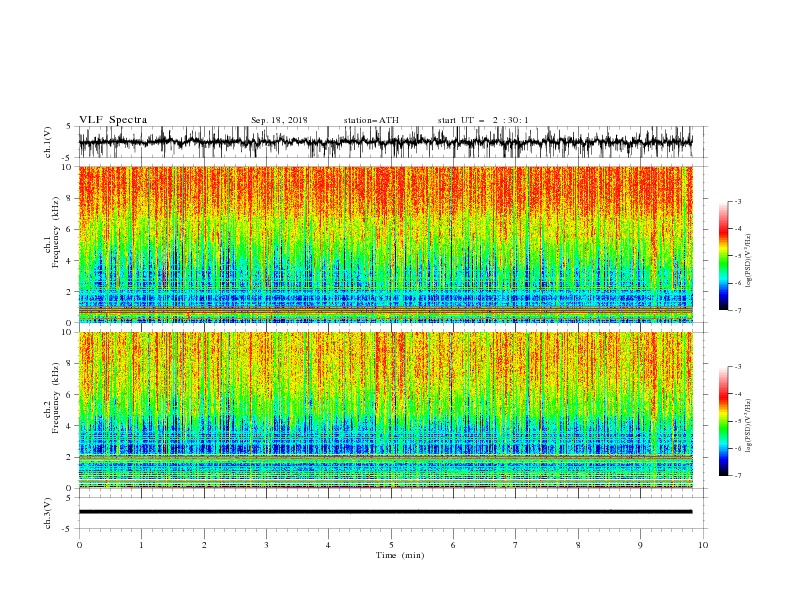Click the "VLF Spectra" plot title

tap(113, 120)
